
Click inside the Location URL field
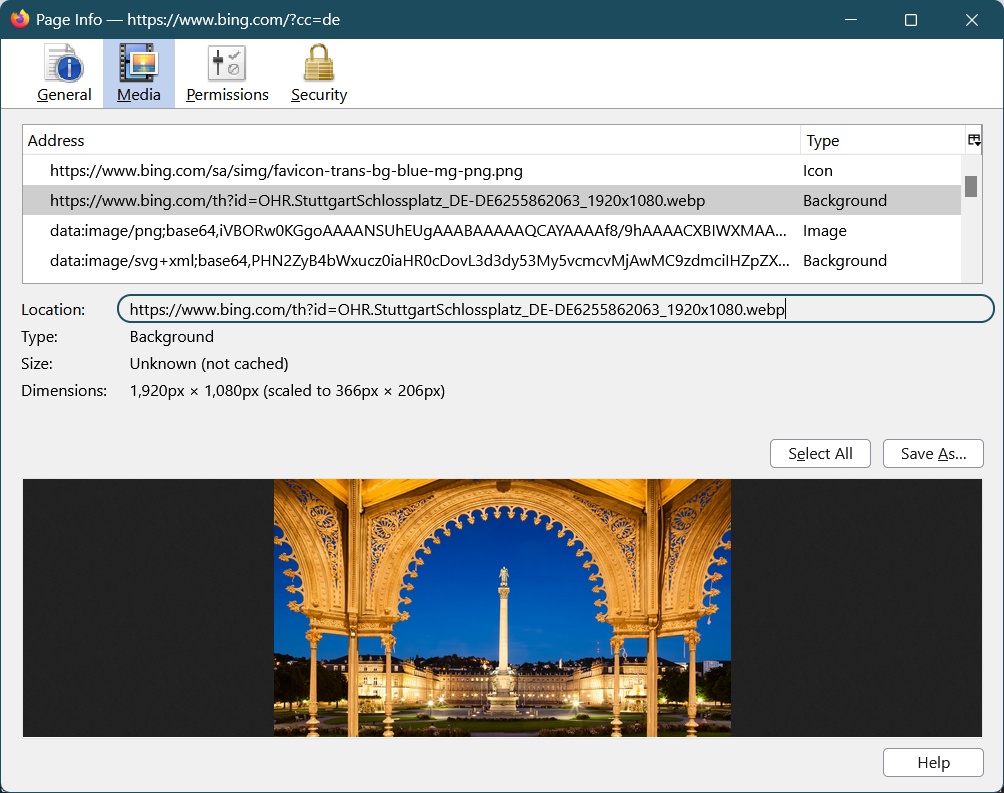[x=555, y=310]
